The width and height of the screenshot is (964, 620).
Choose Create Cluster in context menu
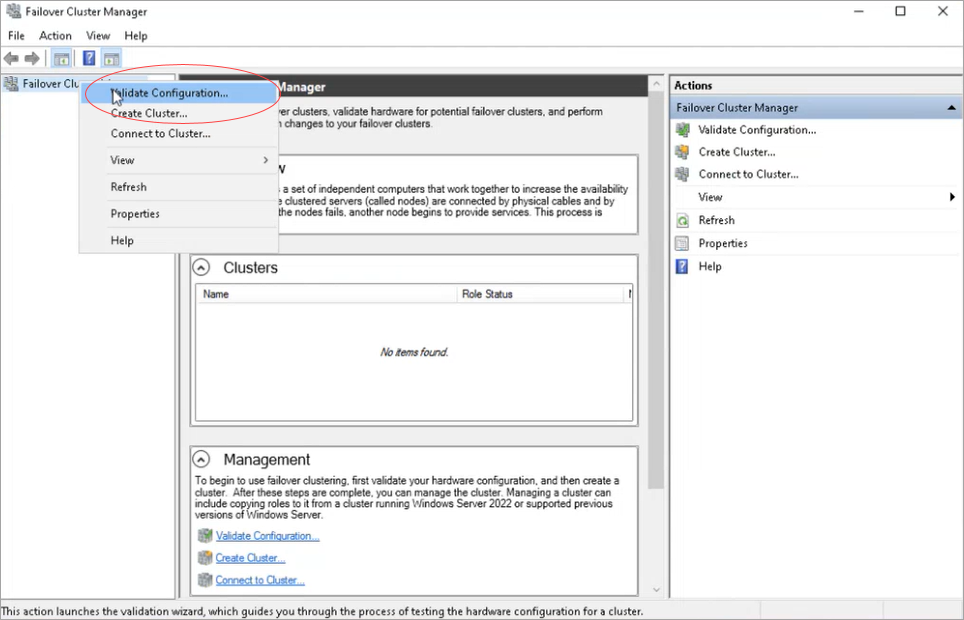pos(179,113)
